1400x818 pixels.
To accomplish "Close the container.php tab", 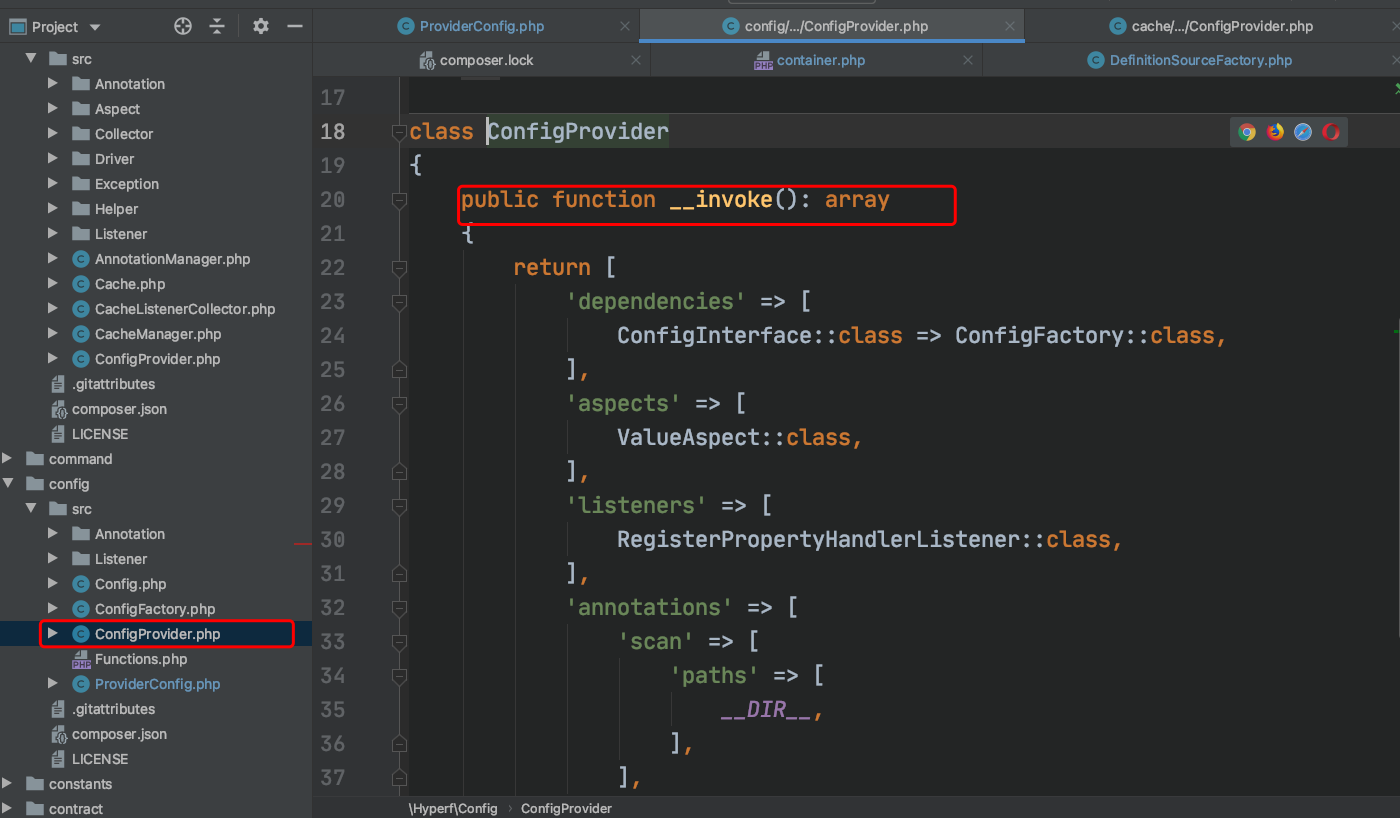I will click(967, 61).
